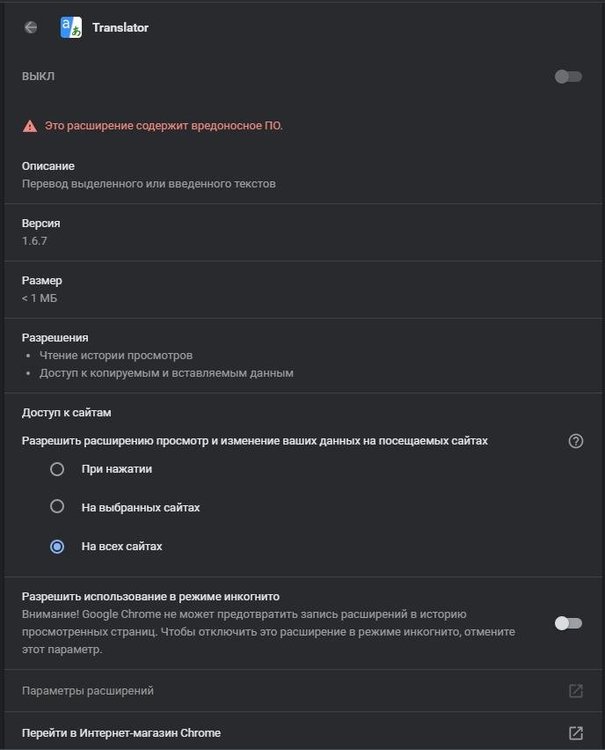Choose the На выбранных сайтах radio option
Screen dimensions: 605x750
(x=57, y=507)
